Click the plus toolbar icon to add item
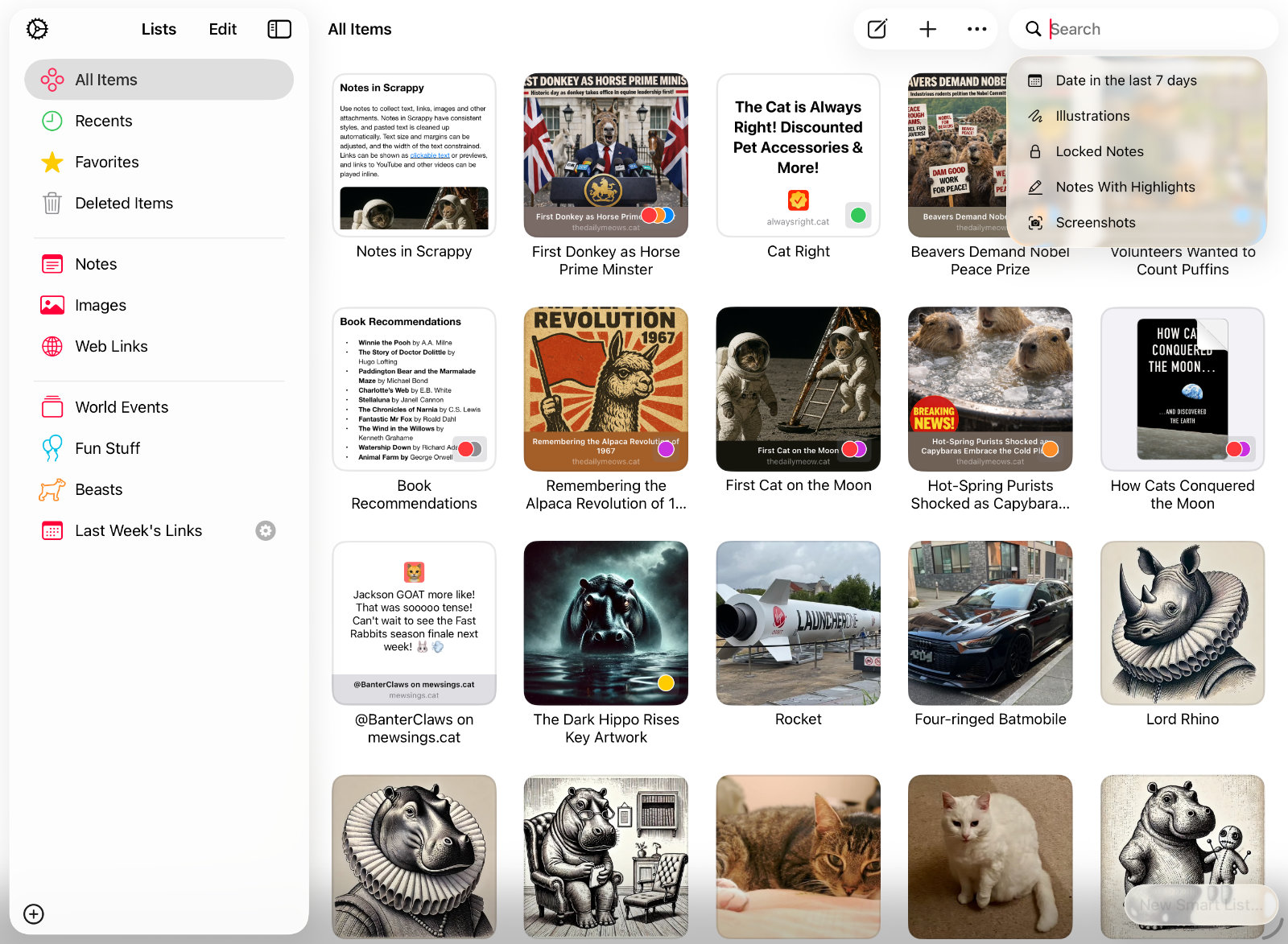This screenshot has width=1288, height=944. pyautogui.click(x=927, y=28)
